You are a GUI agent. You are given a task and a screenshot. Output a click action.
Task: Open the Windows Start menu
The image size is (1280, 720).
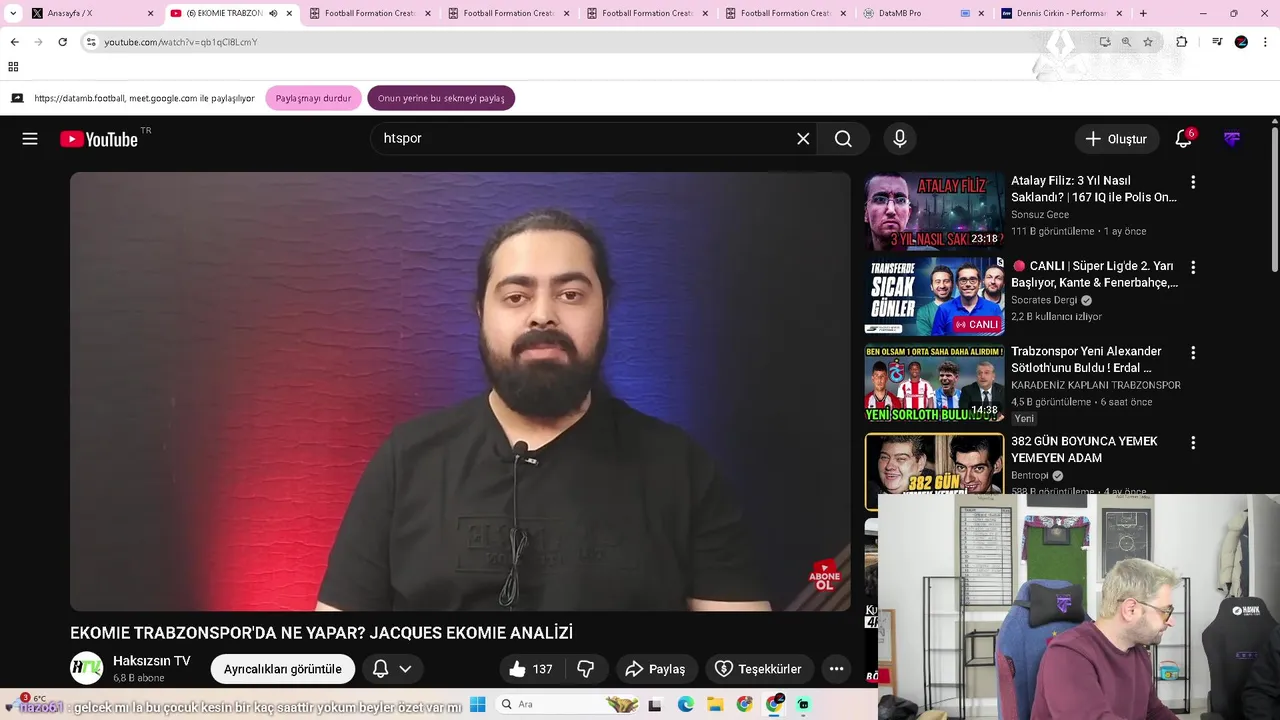pyautogui.click(x=477, y=704)
